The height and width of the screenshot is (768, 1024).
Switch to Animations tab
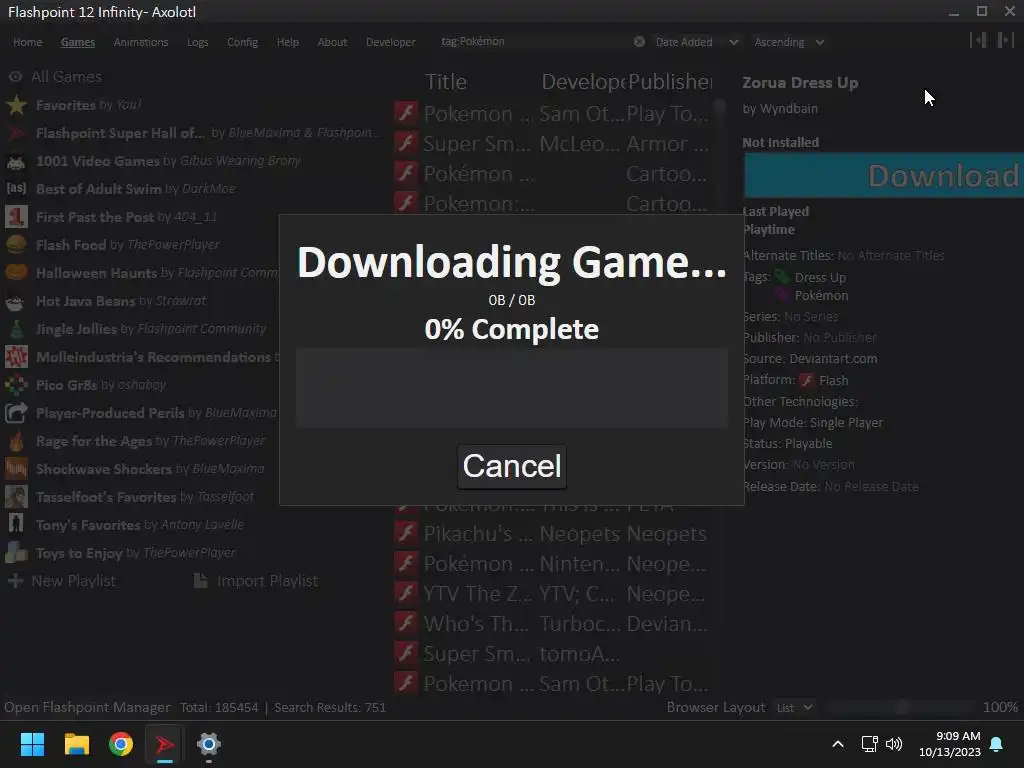point(141,42)
